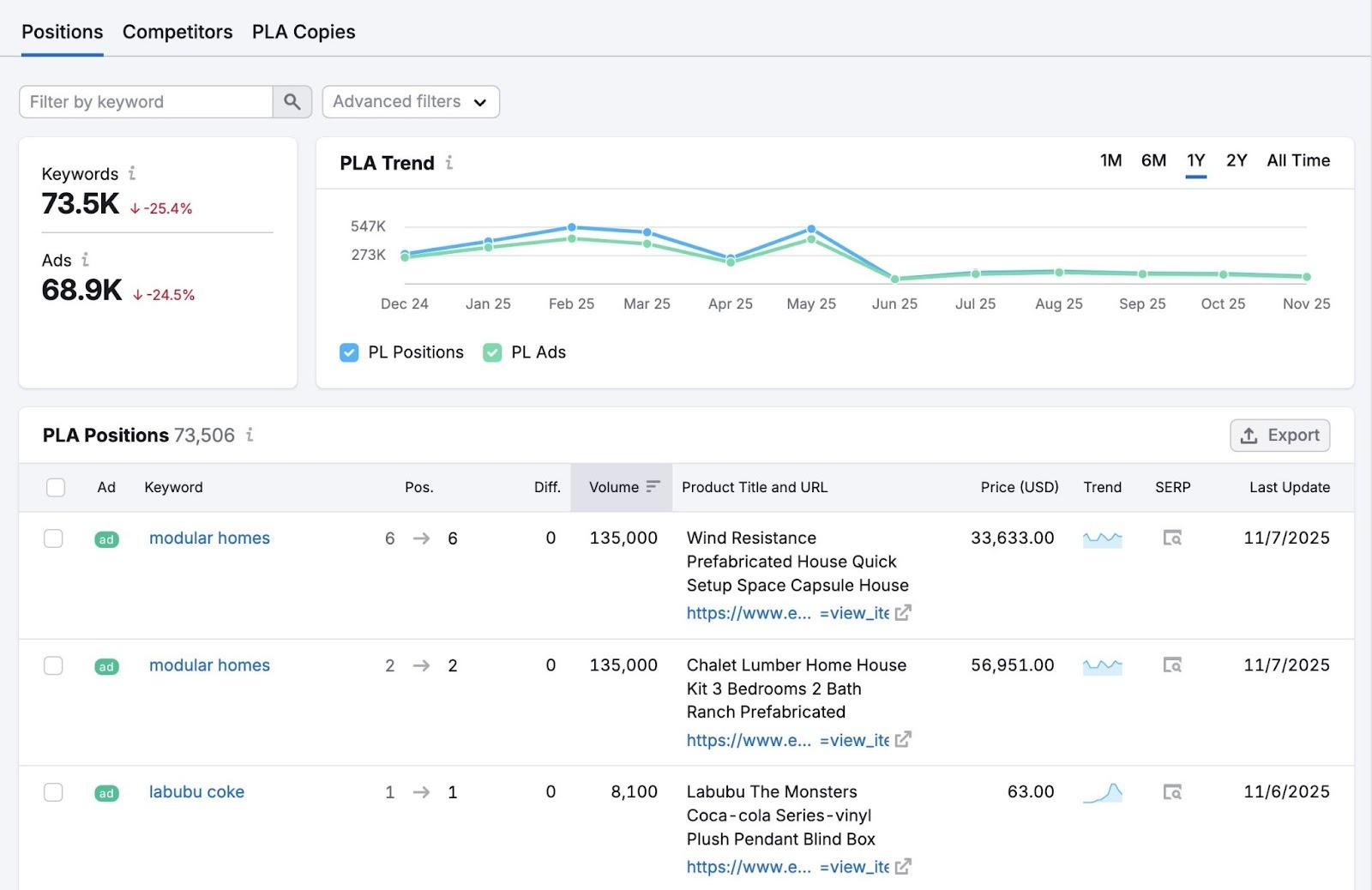Click the info icon next to PLA Positions count

[x=250, y=436]
